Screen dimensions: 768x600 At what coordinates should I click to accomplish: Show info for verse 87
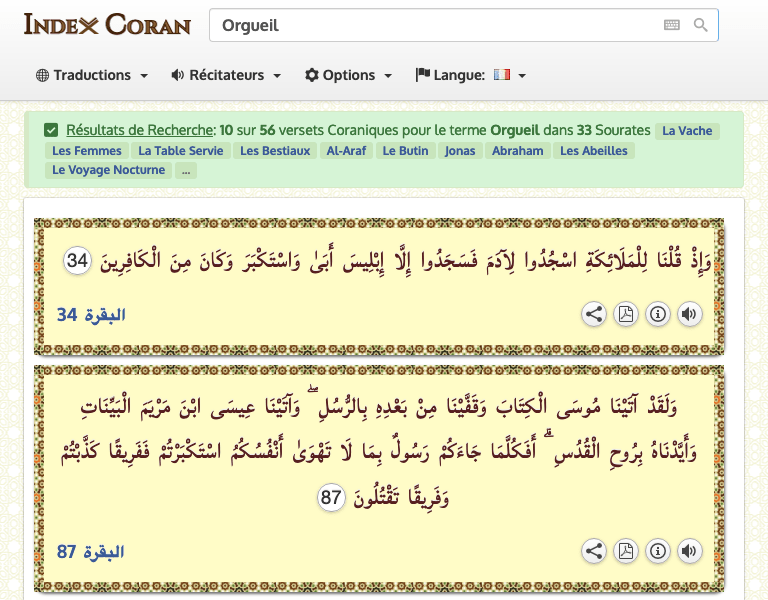(x=657, y=551)
